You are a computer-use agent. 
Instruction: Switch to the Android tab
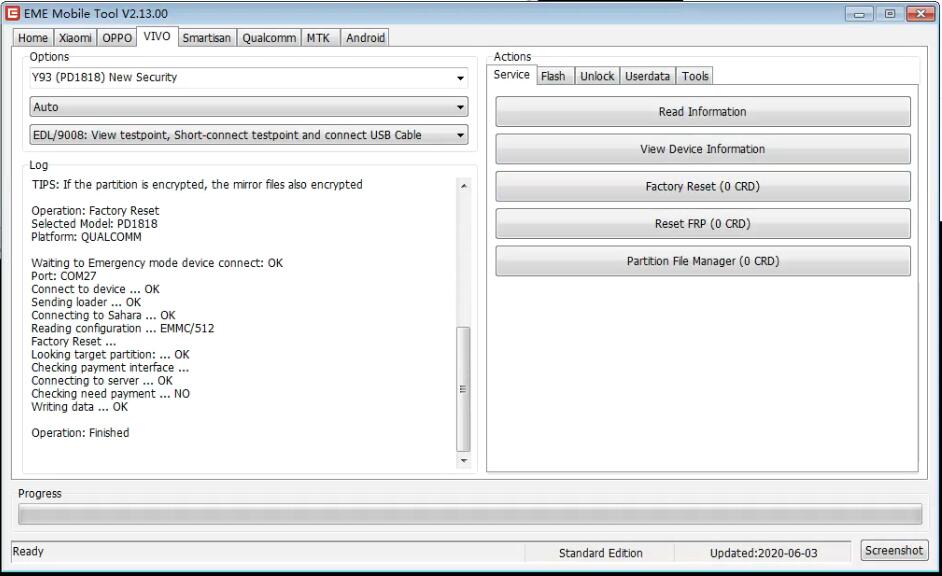(x=365, y=38)
